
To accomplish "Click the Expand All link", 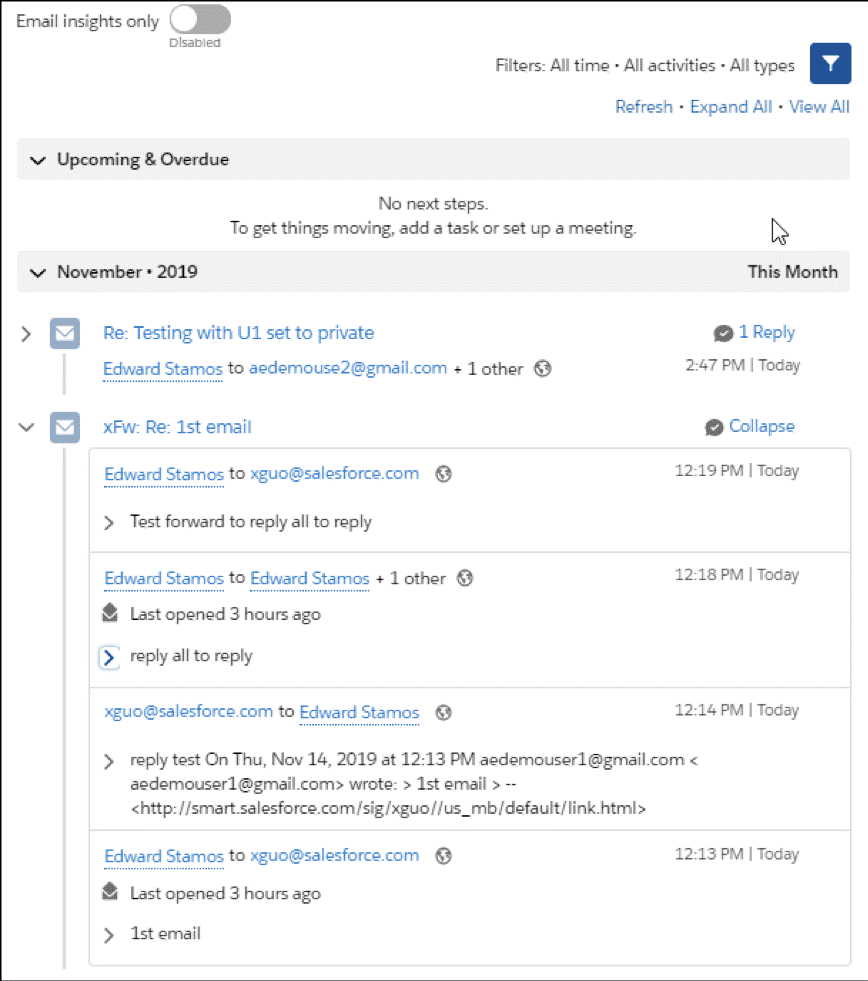I will (731, 107).
